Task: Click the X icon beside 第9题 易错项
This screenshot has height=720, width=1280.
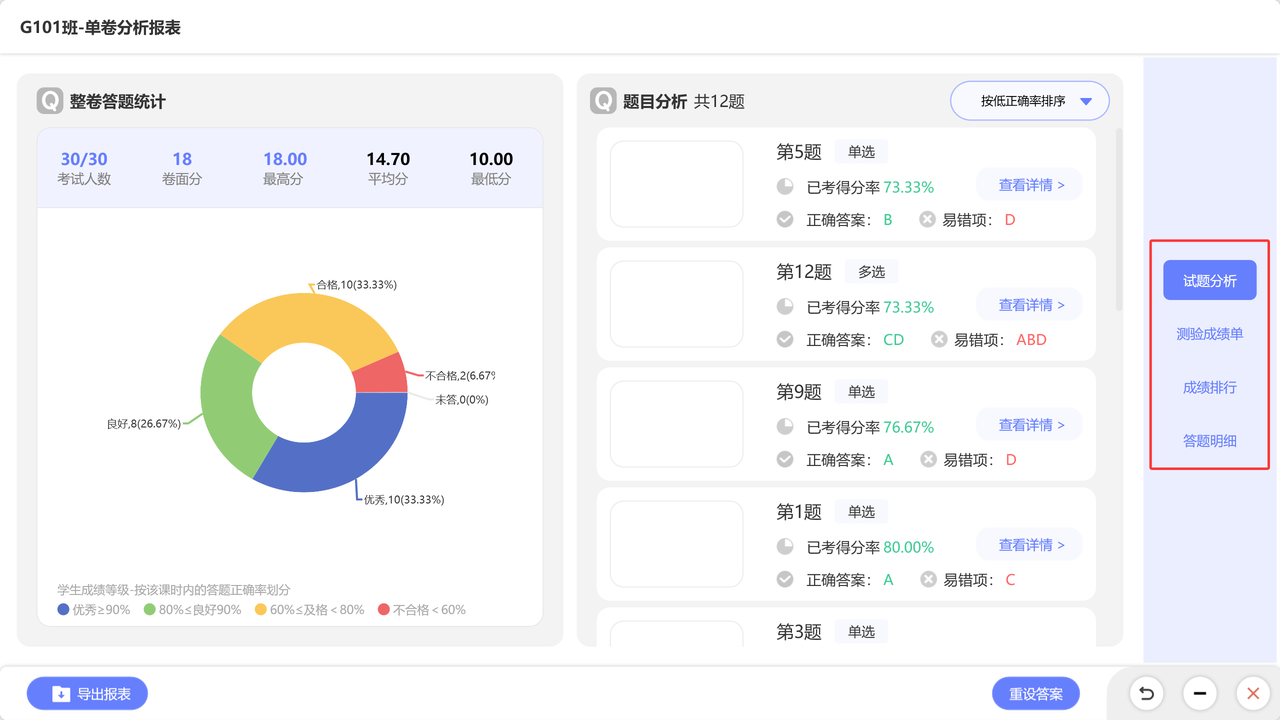Action: (928, 460)
